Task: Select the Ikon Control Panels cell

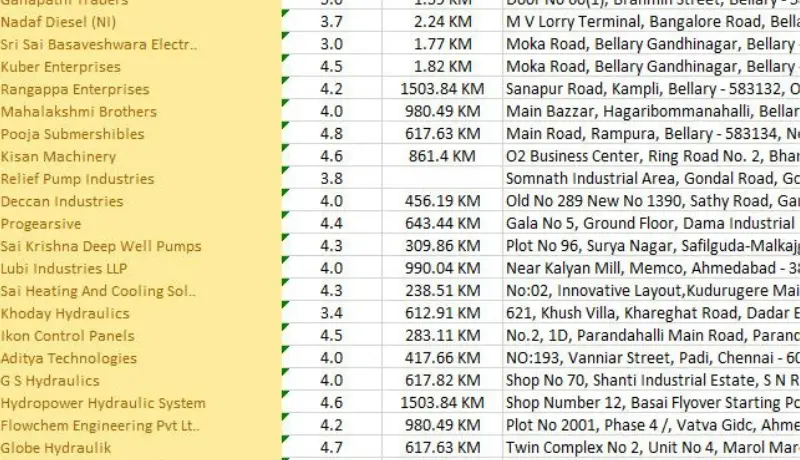Action: click(x=140, y=336)
